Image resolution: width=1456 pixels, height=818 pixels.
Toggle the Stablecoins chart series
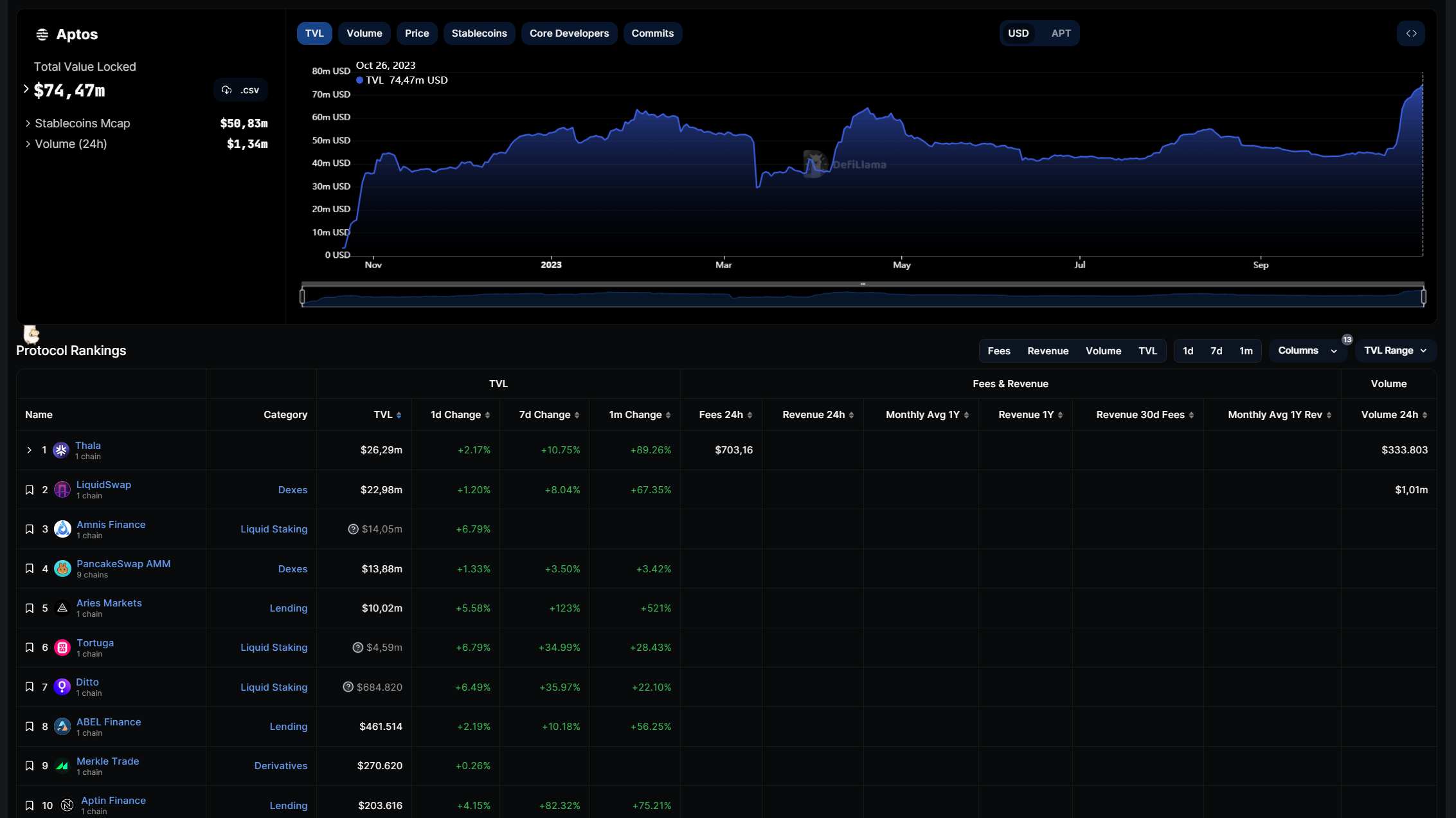[x=479, y=33]
